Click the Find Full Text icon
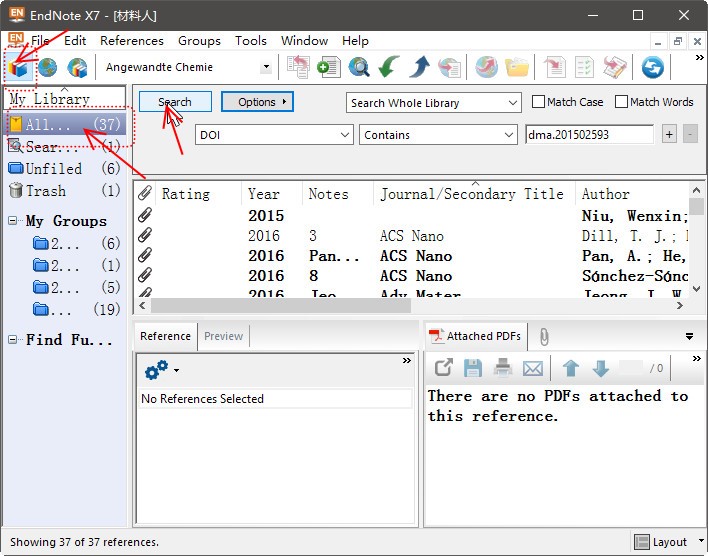This screenshot has width=708, height=556. [x=449, y=67]
